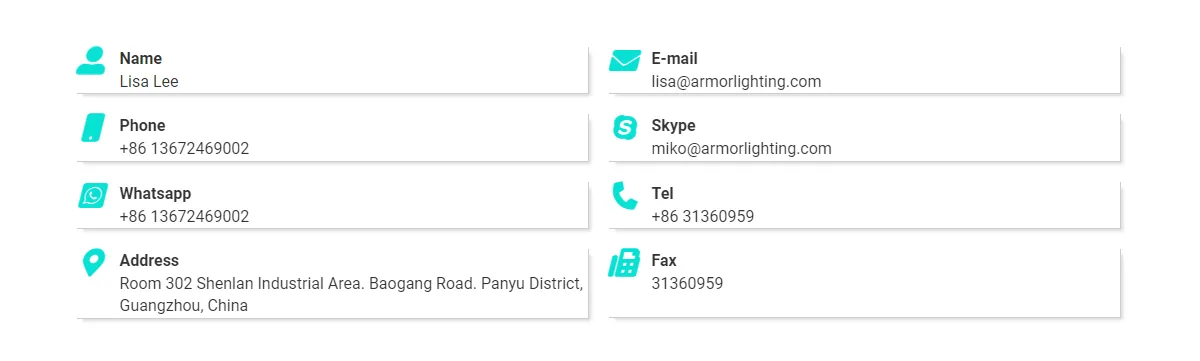
Task: Click the fax machine icon
Action: (x=624, y=263)
